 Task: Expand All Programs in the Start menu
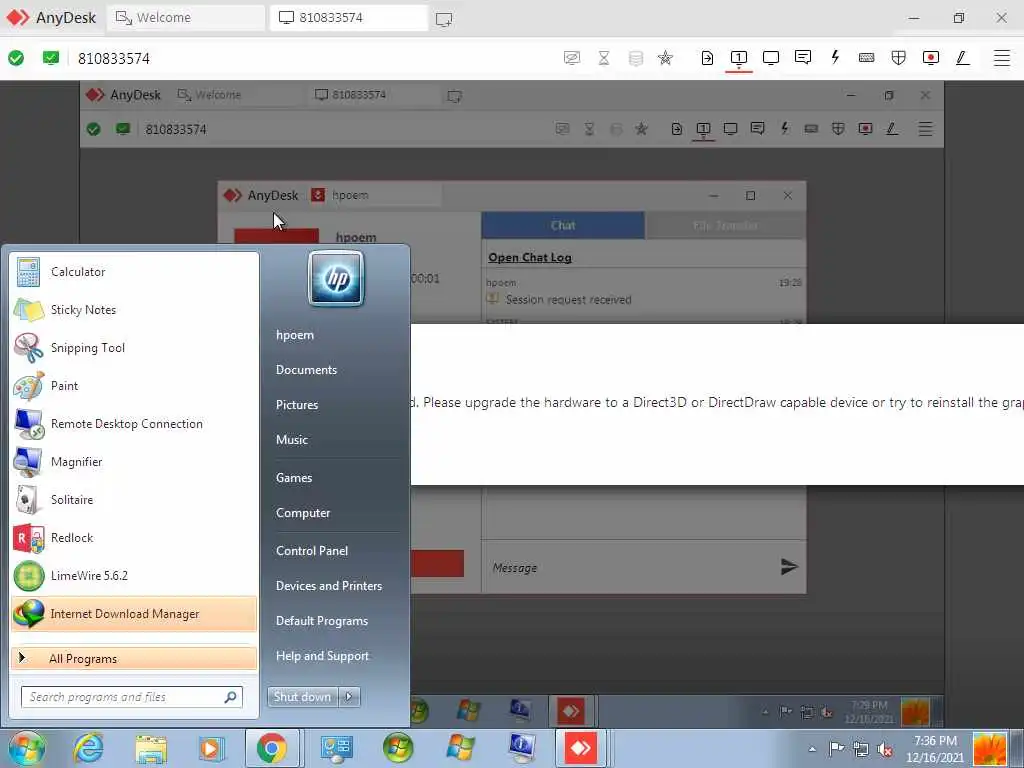click(x=134, y=658)
